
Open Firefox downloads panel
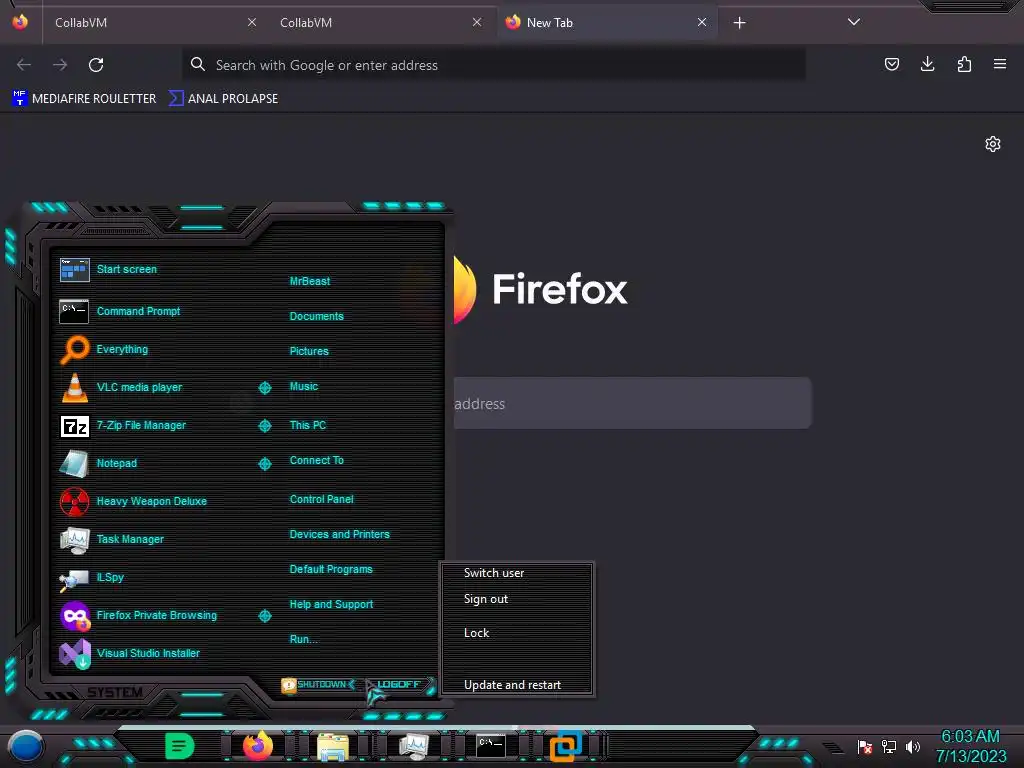coord(927,64)
